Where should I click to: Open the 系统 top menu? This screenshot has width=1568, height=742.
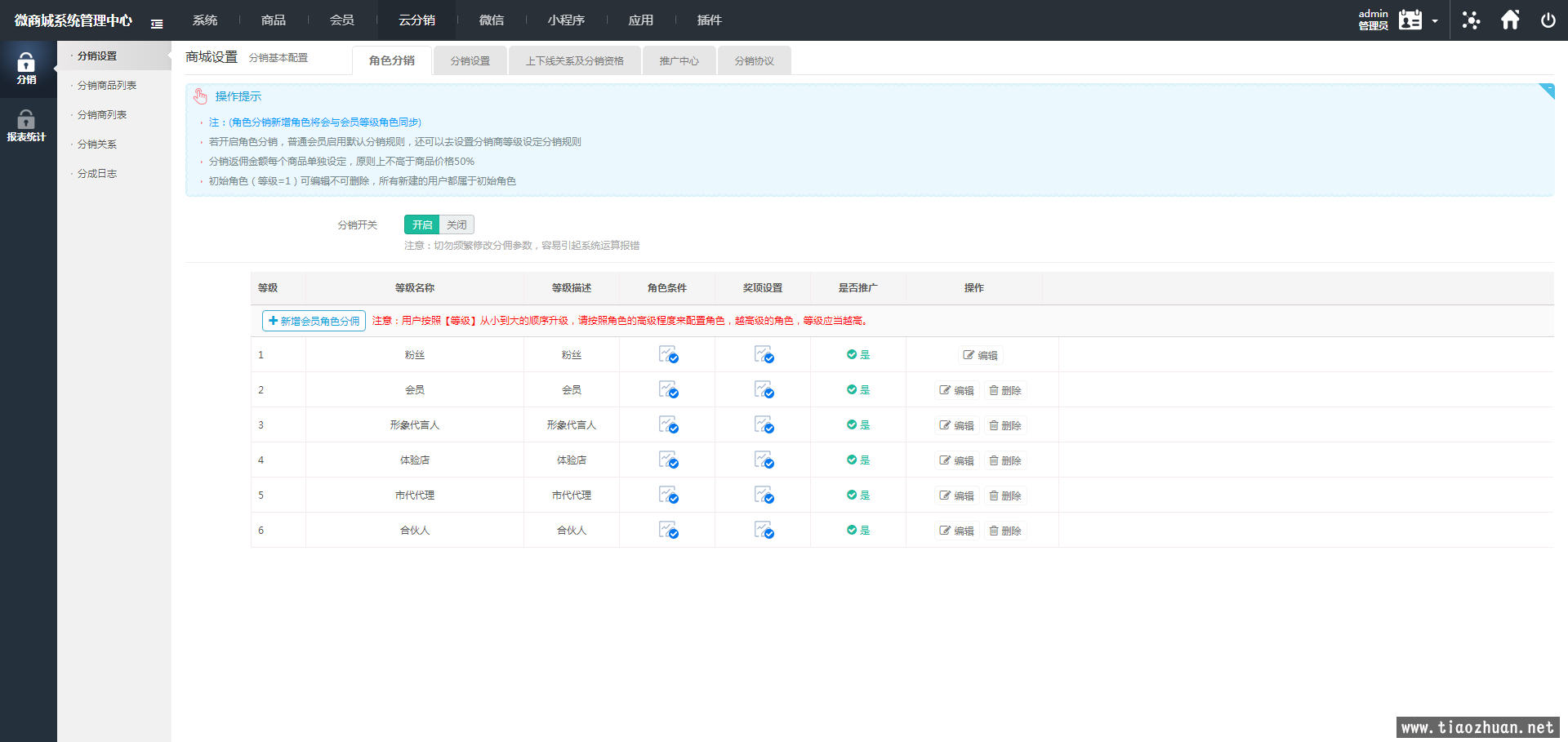tap(205, 20)
